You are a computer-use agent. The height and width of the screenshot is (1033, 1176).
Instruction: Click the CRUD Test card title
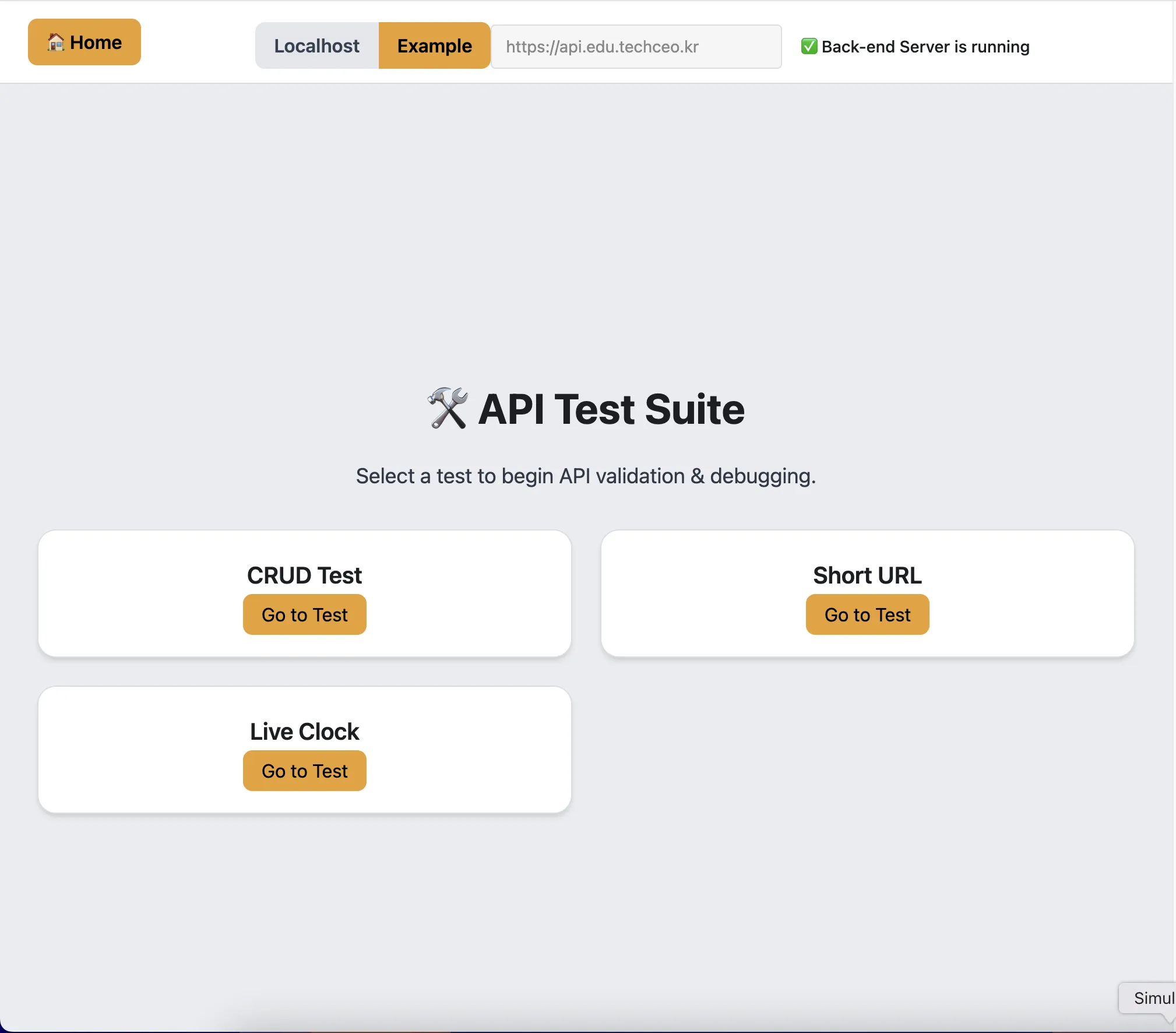[304, 575]
